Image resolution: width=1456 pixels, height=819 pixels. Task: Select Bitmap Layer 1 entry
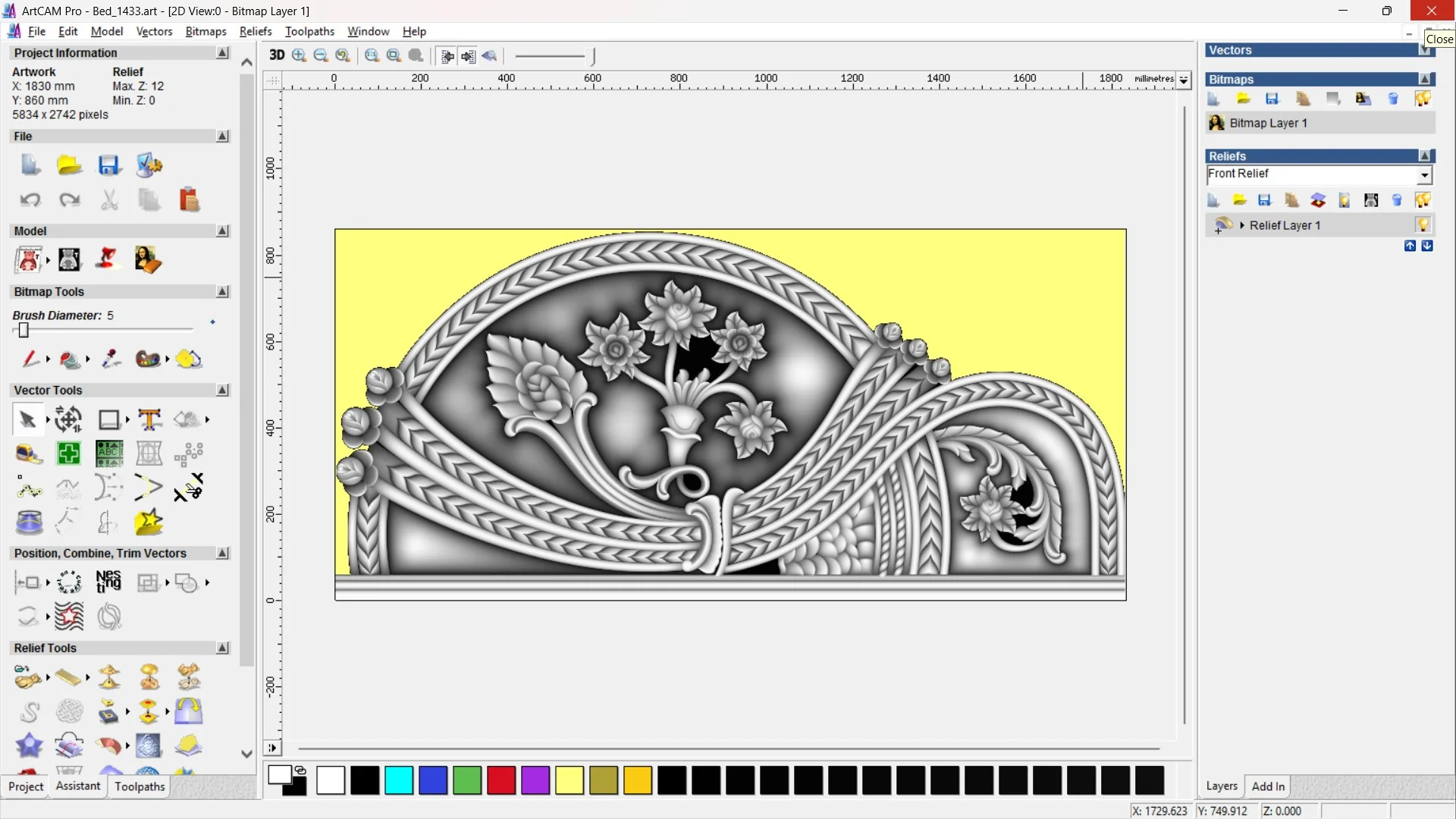(x=1268, y=123)
